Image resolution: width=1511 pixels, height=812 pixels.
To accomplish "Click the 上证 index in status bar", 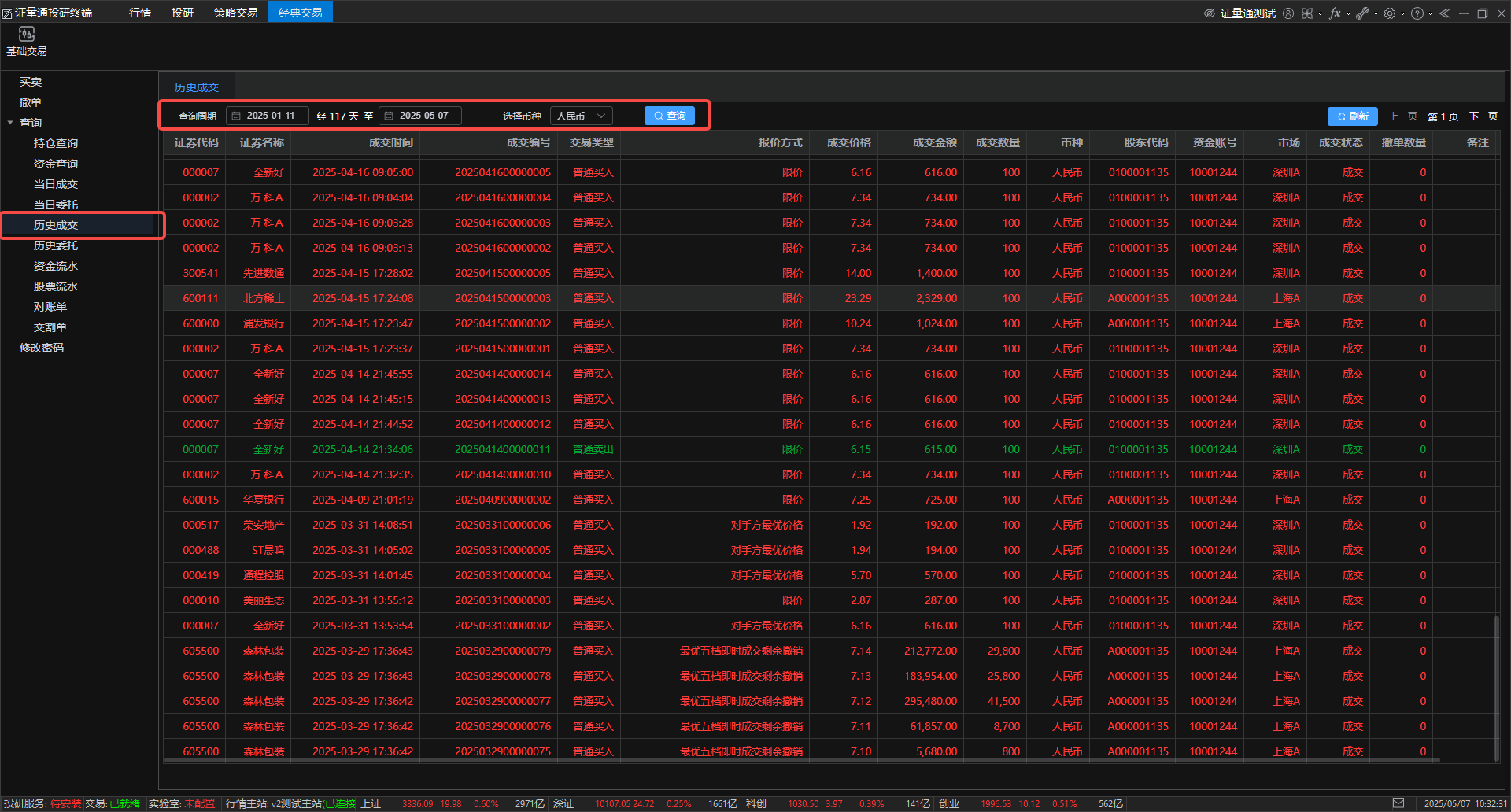I will (371, 803).
